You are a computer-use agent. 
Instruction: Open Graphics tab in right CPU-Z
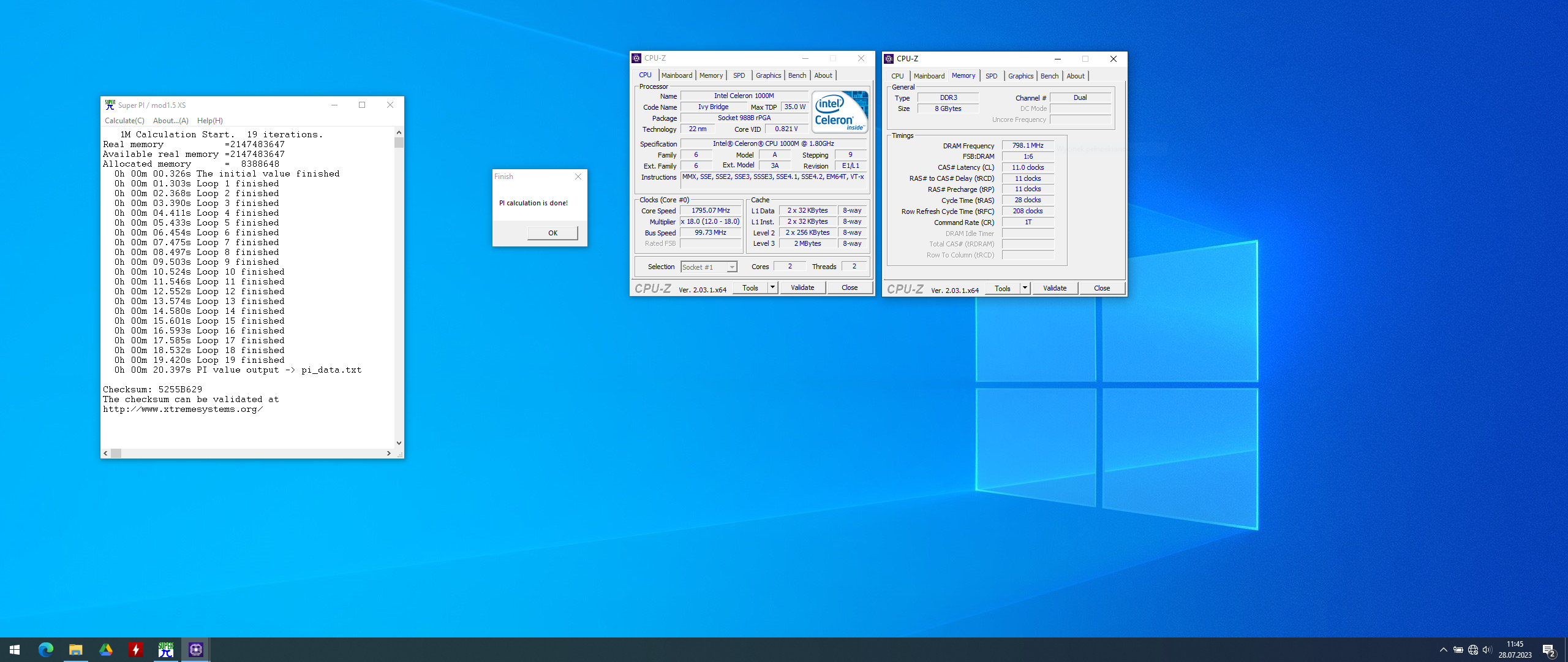(1020, 76)
